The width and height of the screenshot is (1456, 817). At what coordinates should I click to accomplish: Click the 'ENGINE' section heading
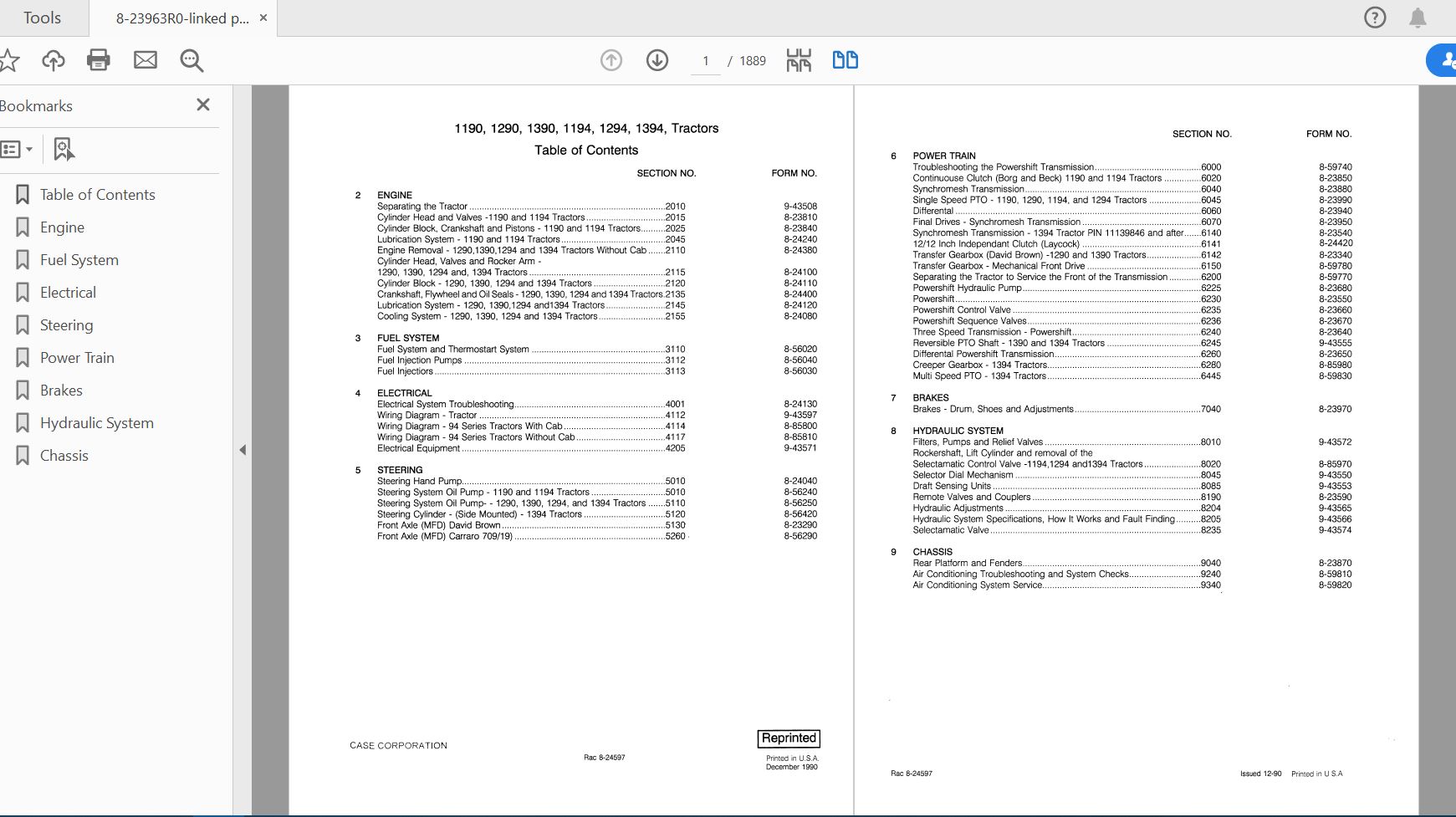click(x=395, y=195)
